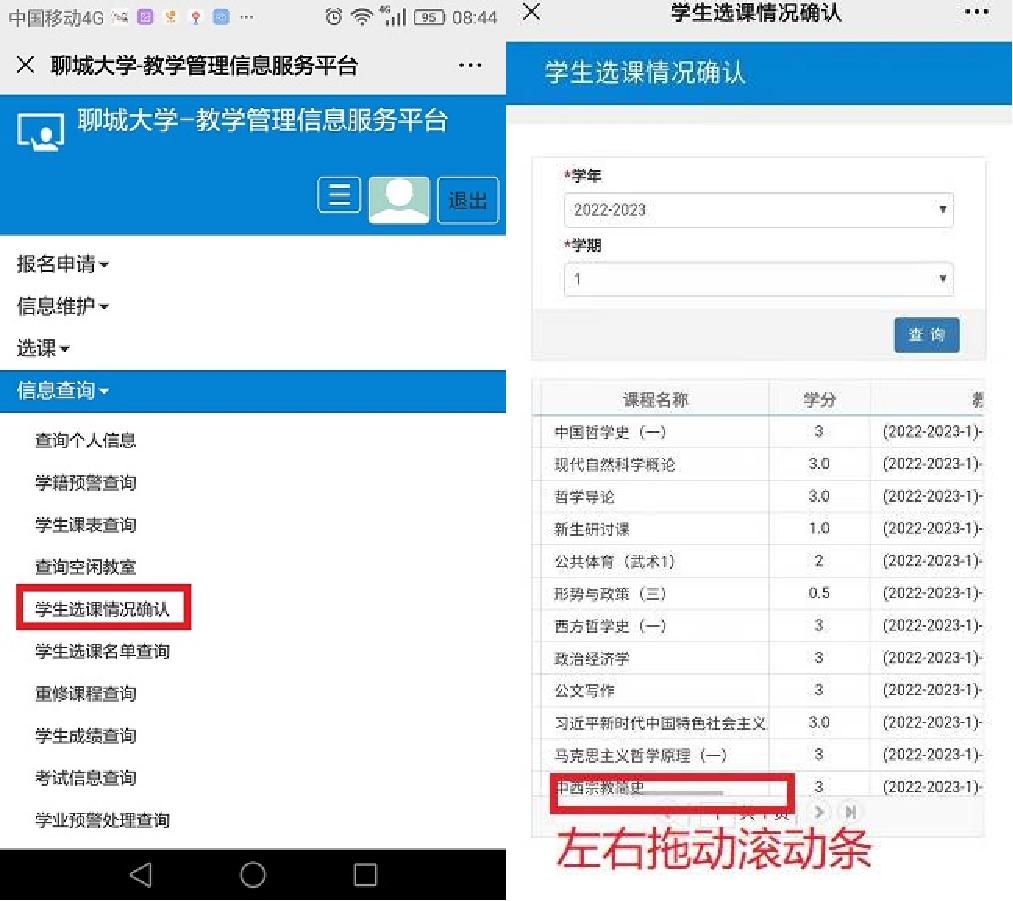1013x901 pixels.
Task: Tap the Android home circle button
Action: click(253, 875)
